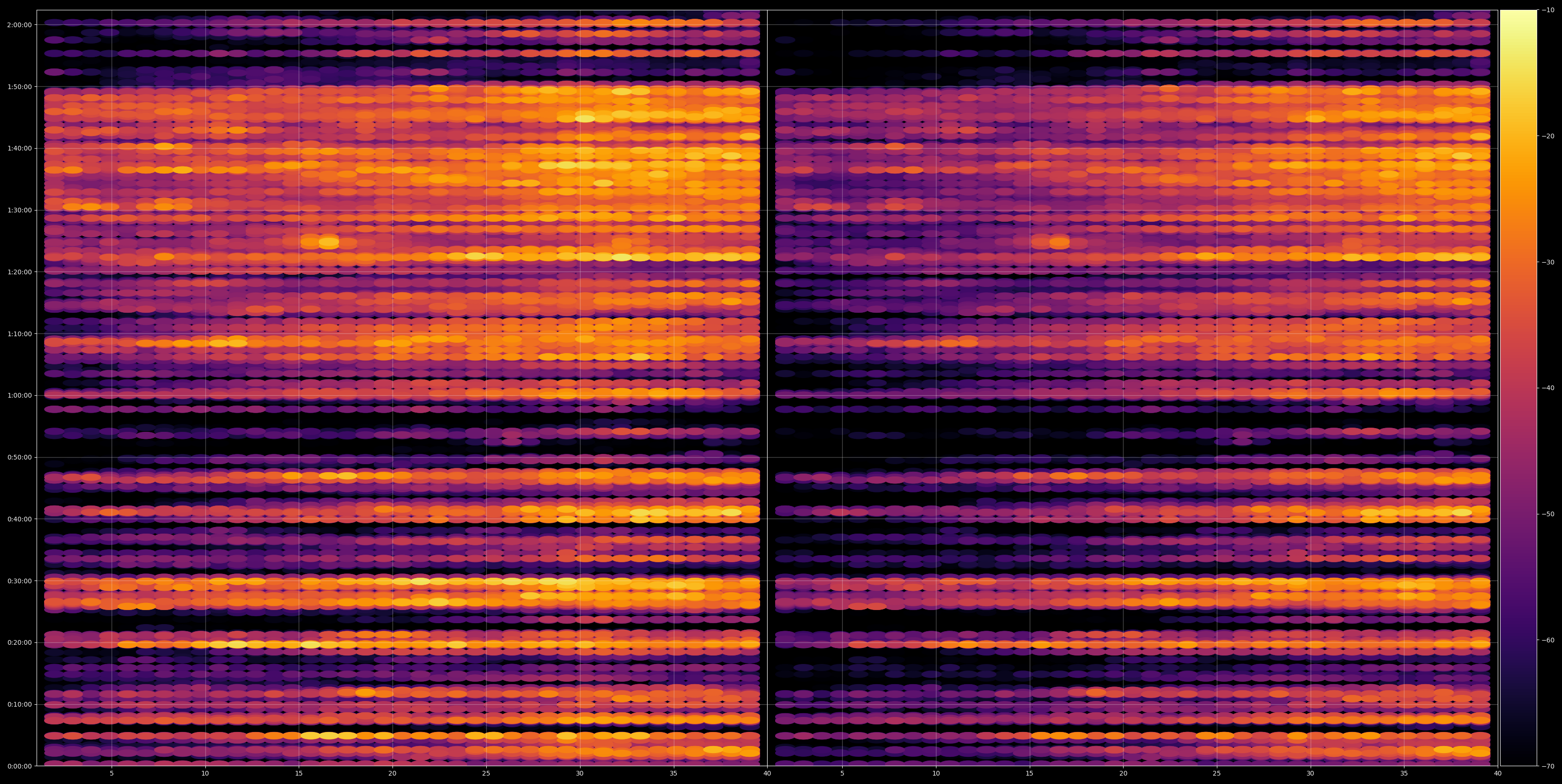This screenshot has width=1562, height=784.
Task: Click x-axis tick 30 of second heatmap
Action: coord(1310,774)
